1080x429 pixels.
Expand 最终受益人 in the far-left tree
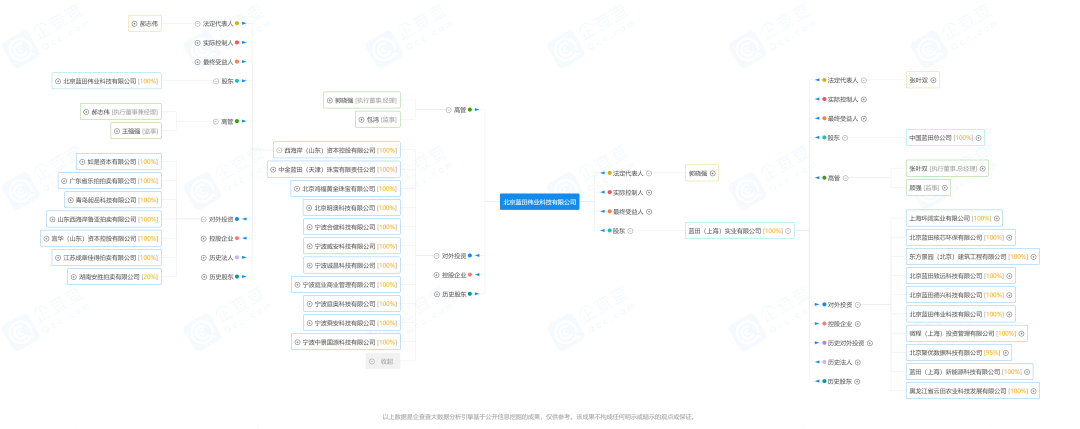click(197, 62)
